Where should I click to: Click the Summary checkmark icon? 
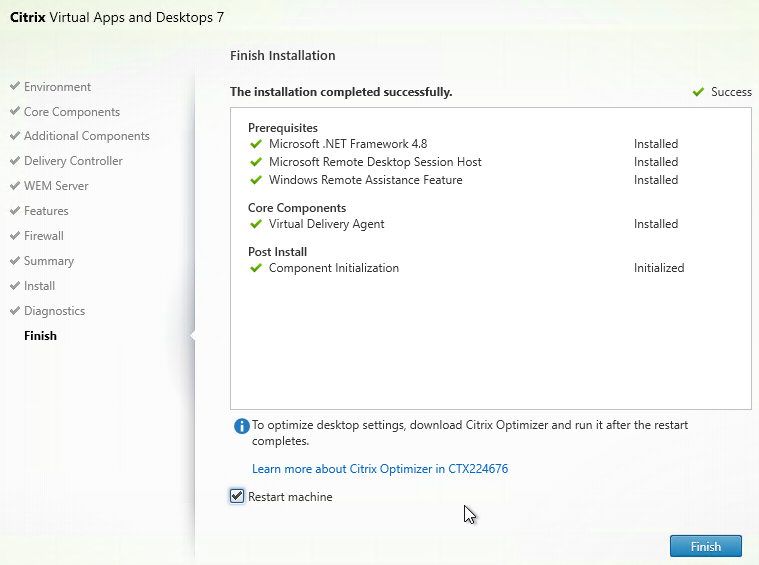pyautogui.click(x=15, y=260)
